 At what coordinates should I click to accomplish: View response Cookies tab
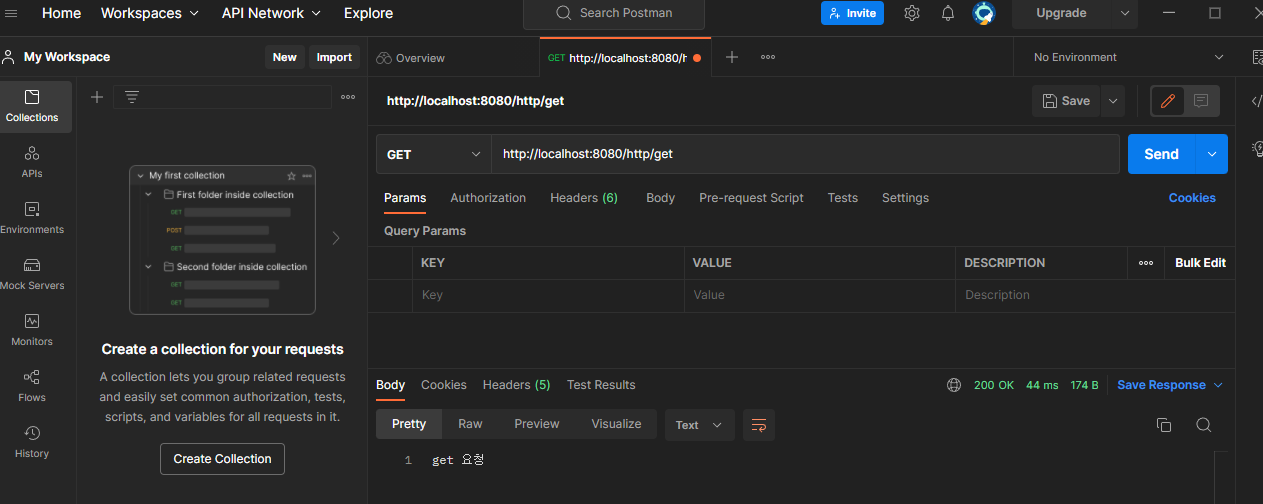(x=444, y=385)
